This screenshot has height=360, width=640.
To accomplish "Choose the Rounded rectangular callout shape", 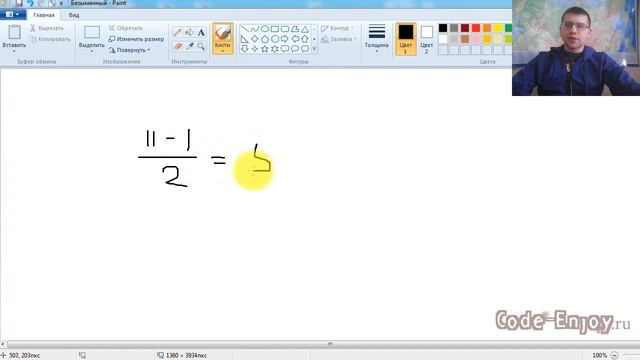I will click(x=285, y=49).
